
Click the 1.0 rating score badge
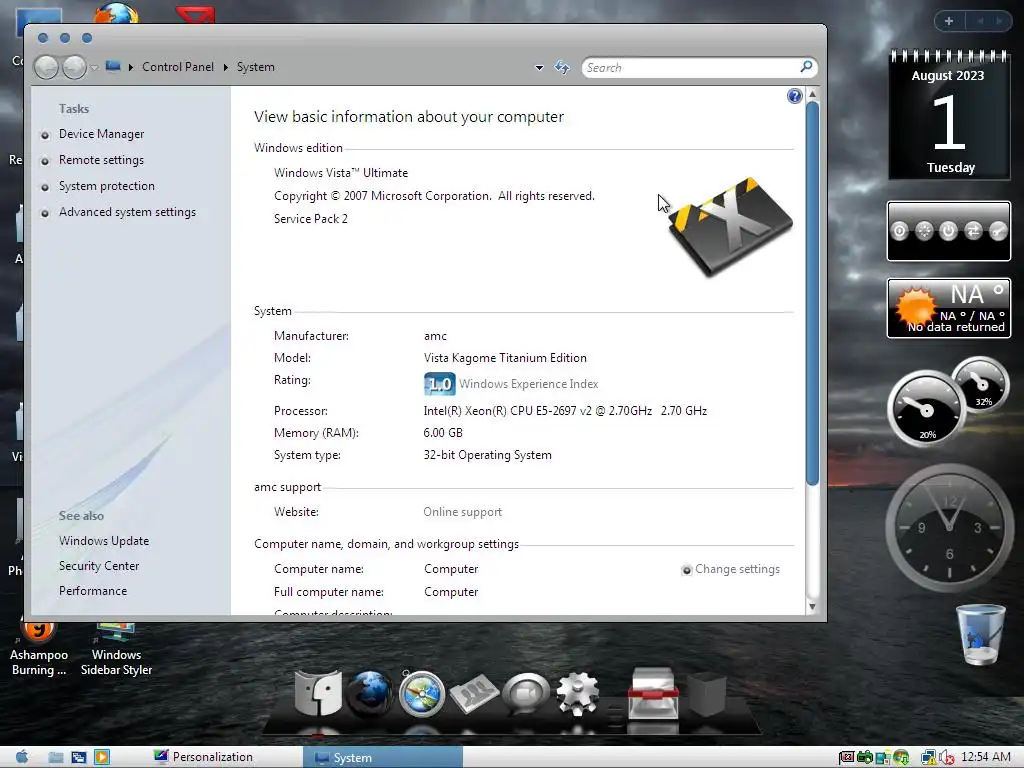(440, 384)
